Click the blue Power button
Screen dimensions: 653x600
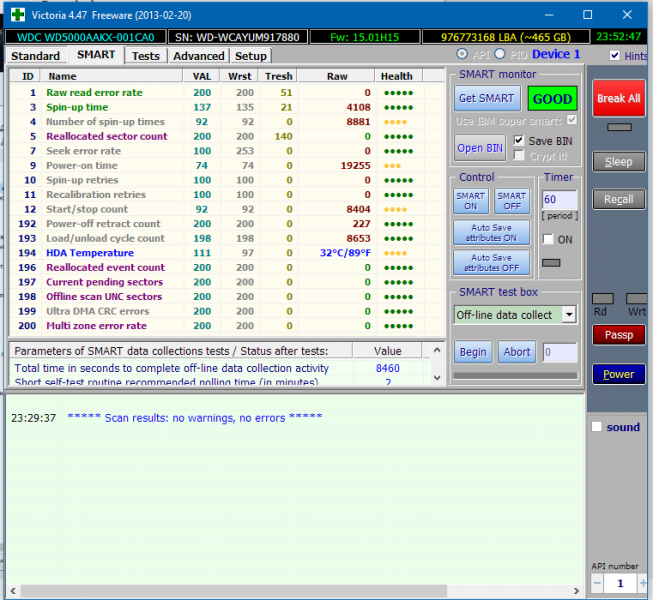pos(618,374)
